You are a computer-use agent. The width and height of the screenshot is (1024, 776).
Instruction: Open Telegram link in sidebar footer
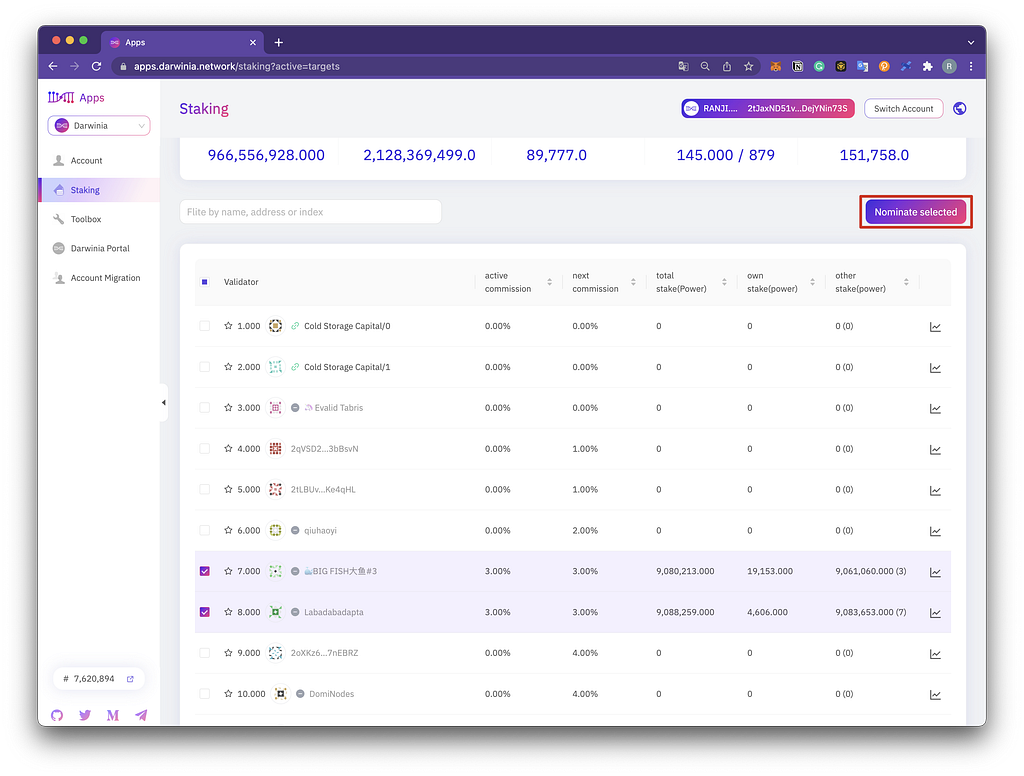141,715
